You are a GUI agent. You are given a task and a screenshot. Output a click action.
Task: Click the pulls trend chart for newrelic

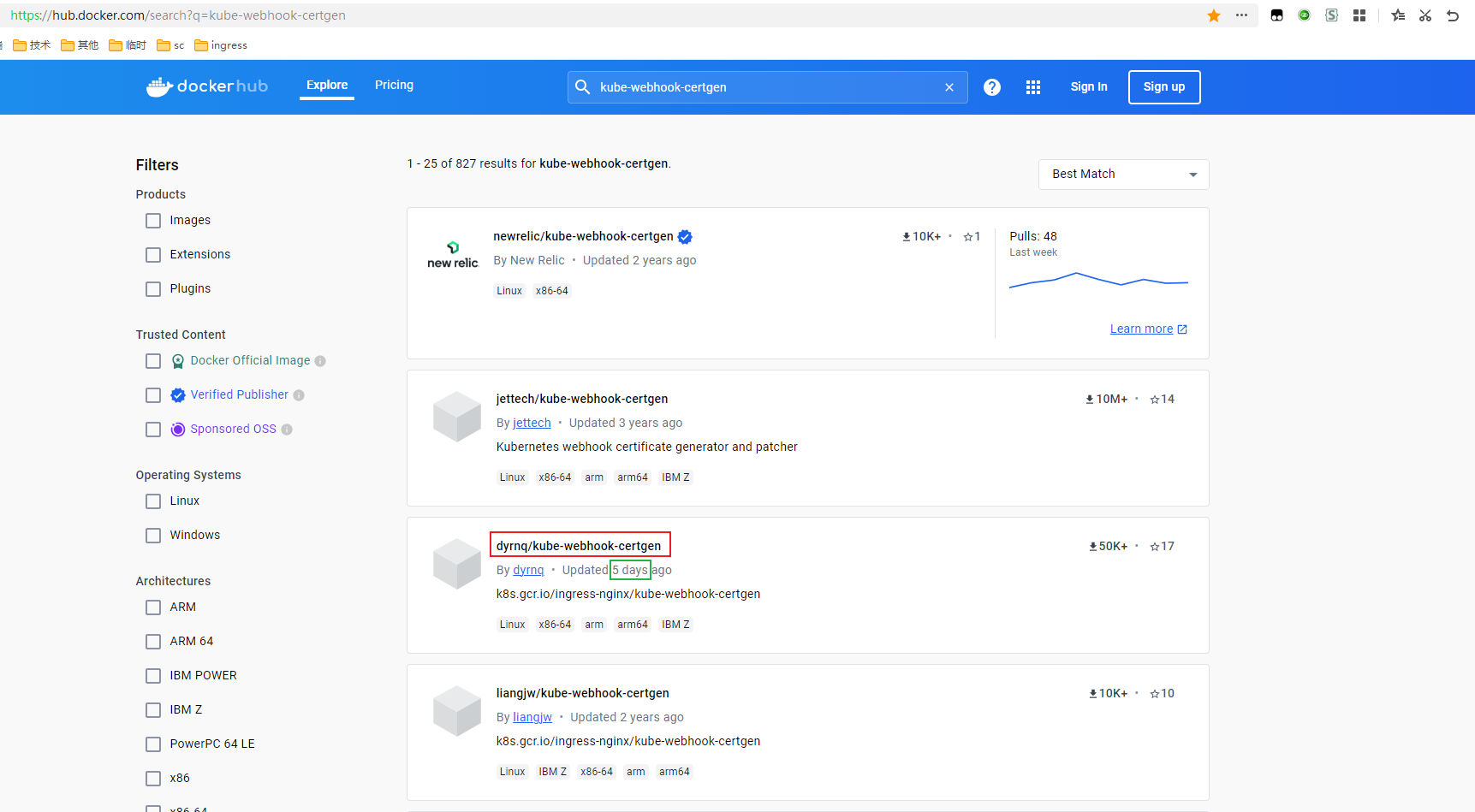tap(1098, 280)
